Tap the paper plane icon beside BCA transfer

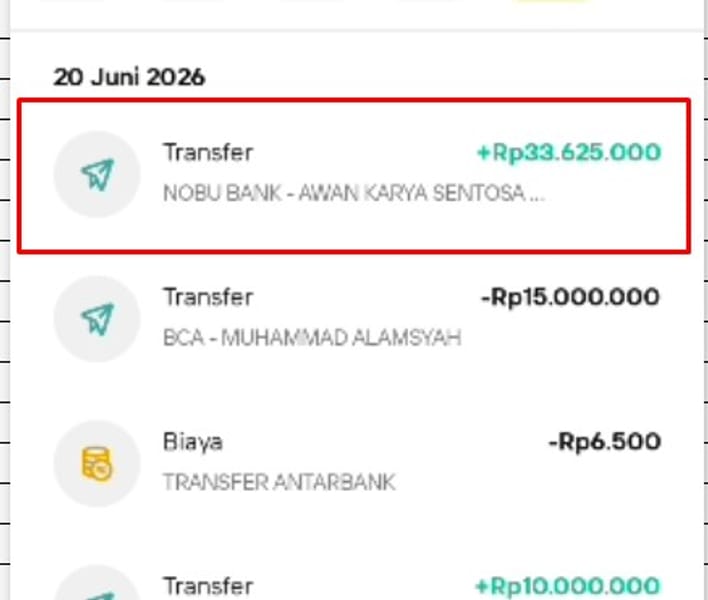click(98, 319)
